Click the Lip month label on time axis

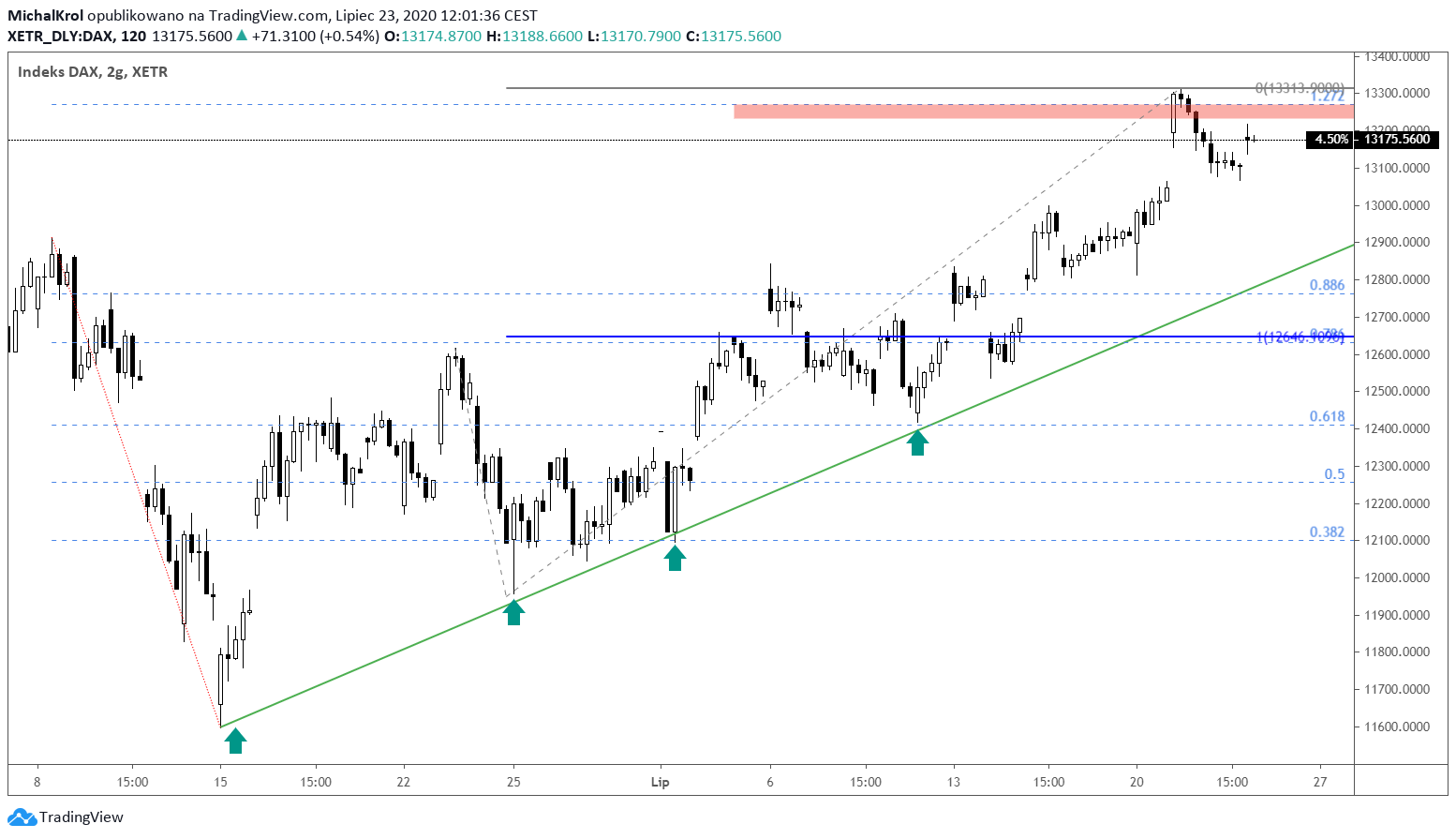tap(660, 780)
